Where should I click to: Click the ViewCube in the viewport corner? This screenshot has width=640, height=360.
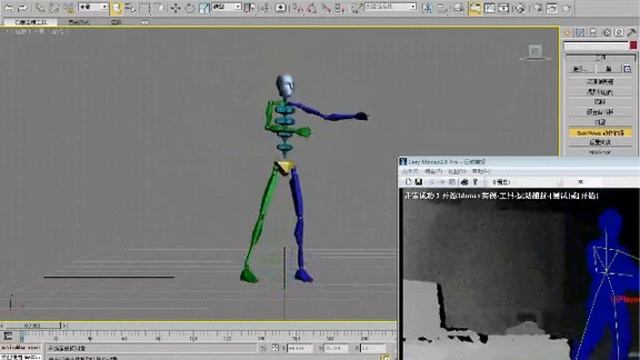pyautogui.click(x=535, y=52)
